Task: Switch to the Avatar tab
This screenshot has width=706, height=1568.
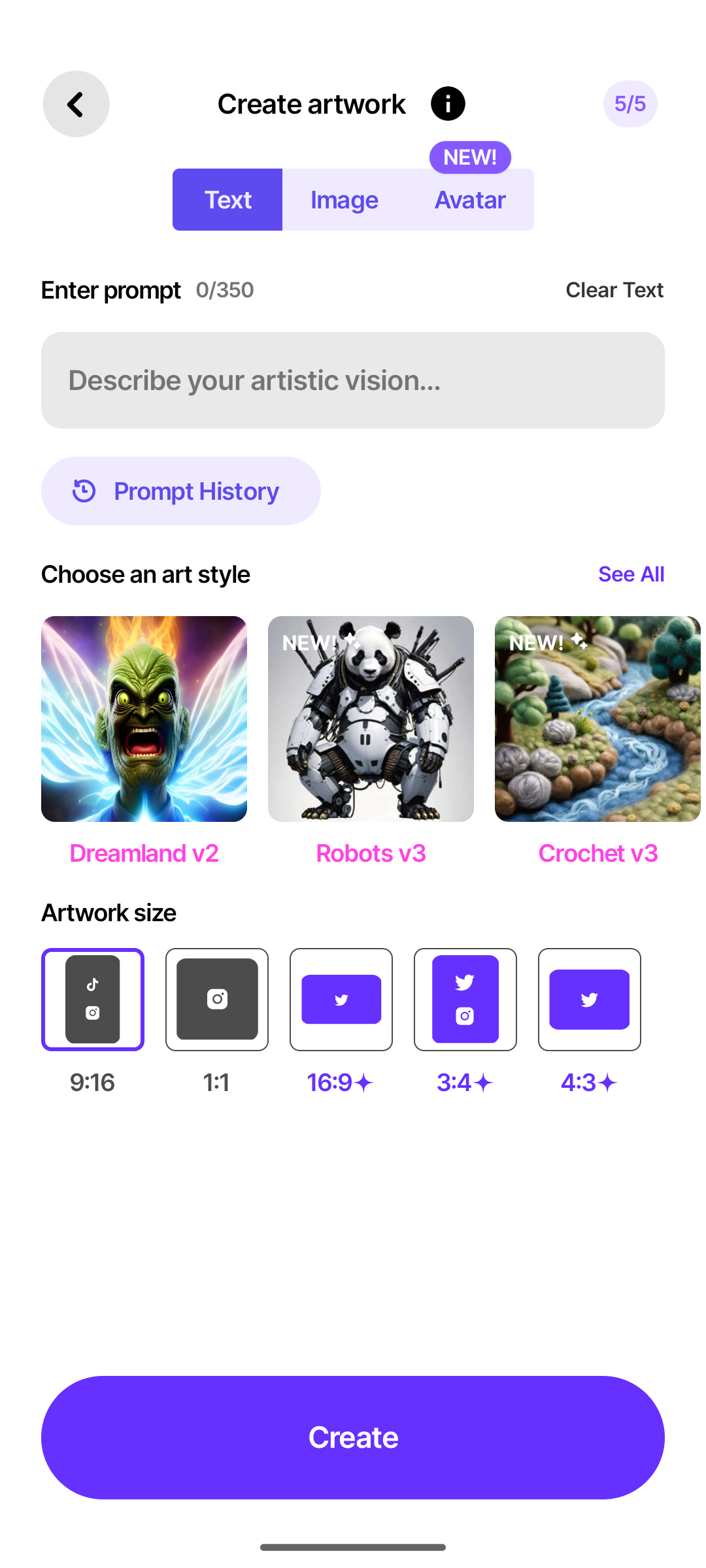Action: (470, 200)
